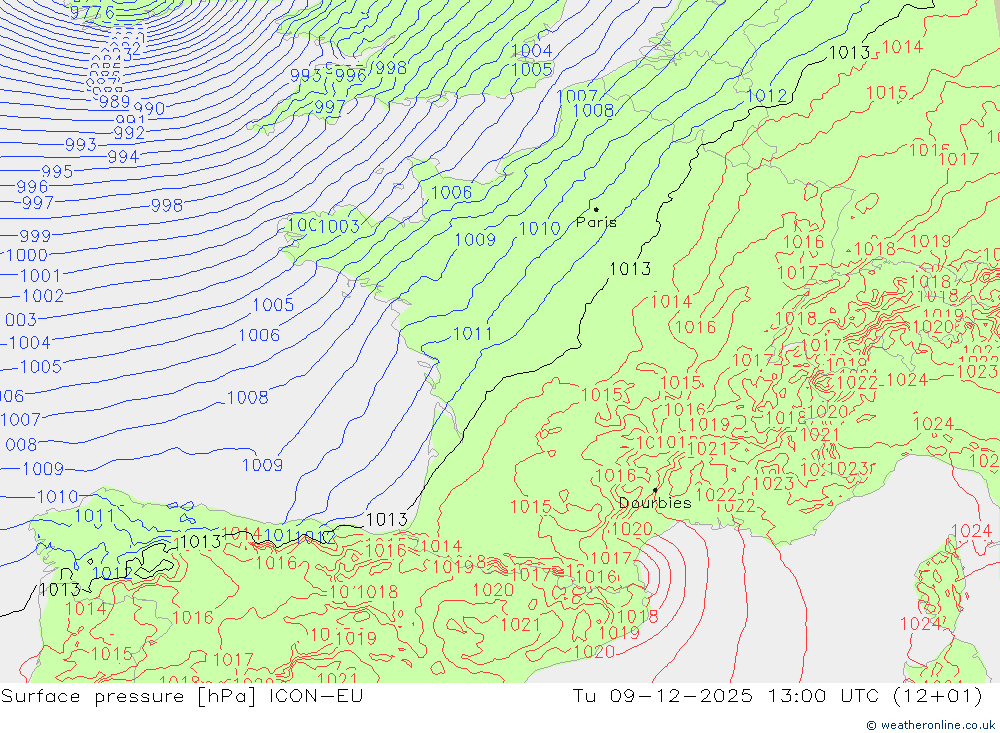Click the blue 1000 isobar label
The width and height of the screenshot is (1000, 733).
[27, 255]
